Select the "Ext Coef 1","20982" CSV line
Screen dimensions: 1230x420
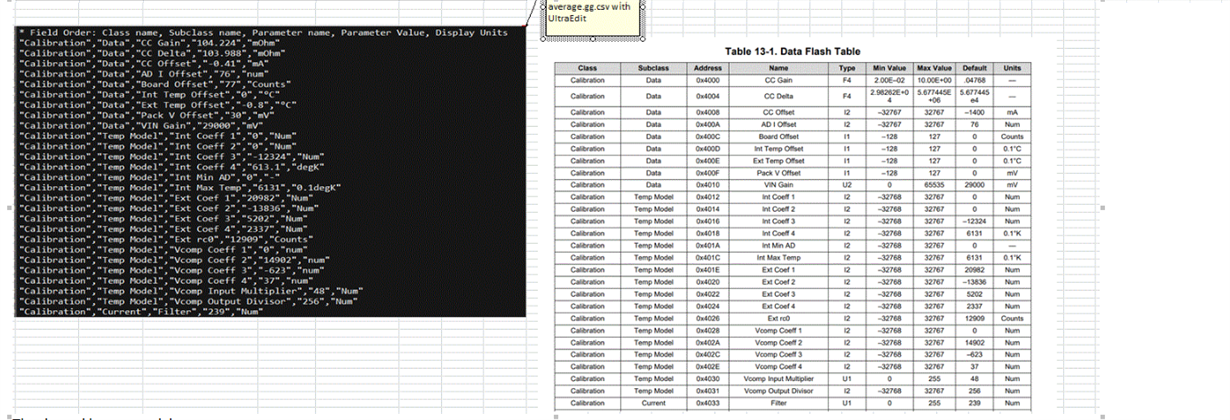(167, 198)
